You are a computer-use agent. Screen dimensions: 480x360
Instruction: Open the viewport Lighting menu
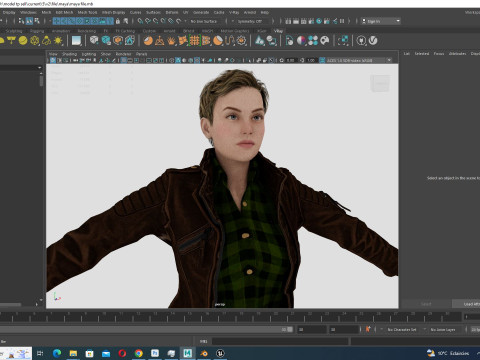pos(89,54)
